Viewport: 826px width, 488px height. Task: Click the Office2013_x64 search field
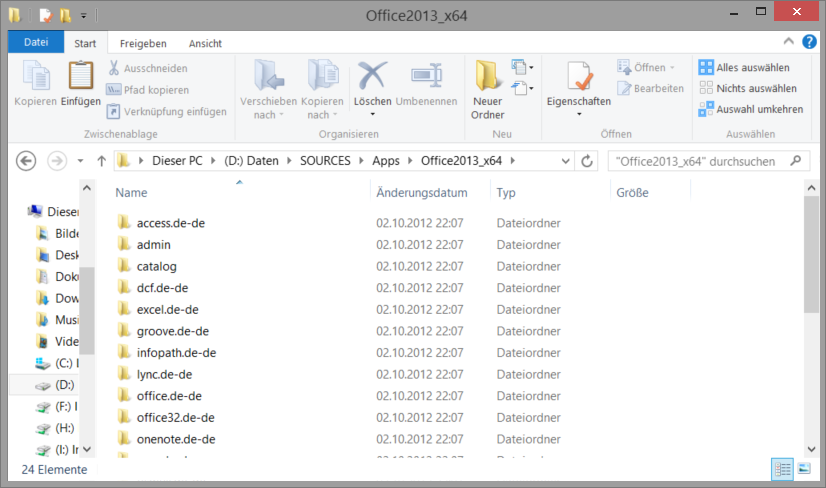(x=708, y=161)
